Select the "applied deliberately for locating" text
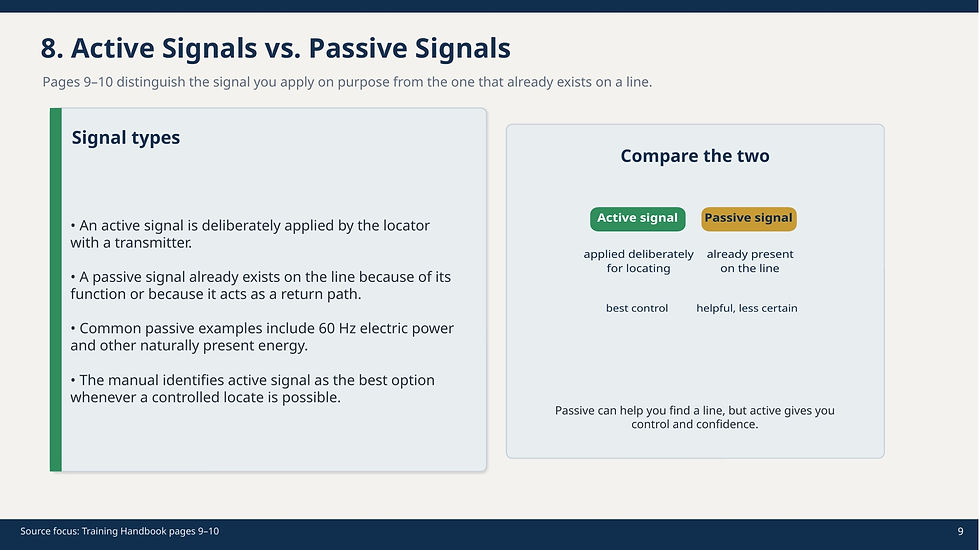 tap(638, 261)
